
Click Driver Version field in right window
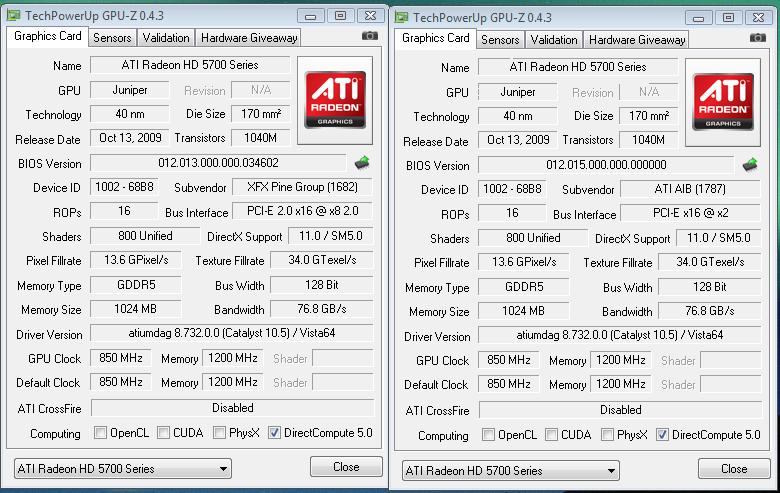(619, 335)
